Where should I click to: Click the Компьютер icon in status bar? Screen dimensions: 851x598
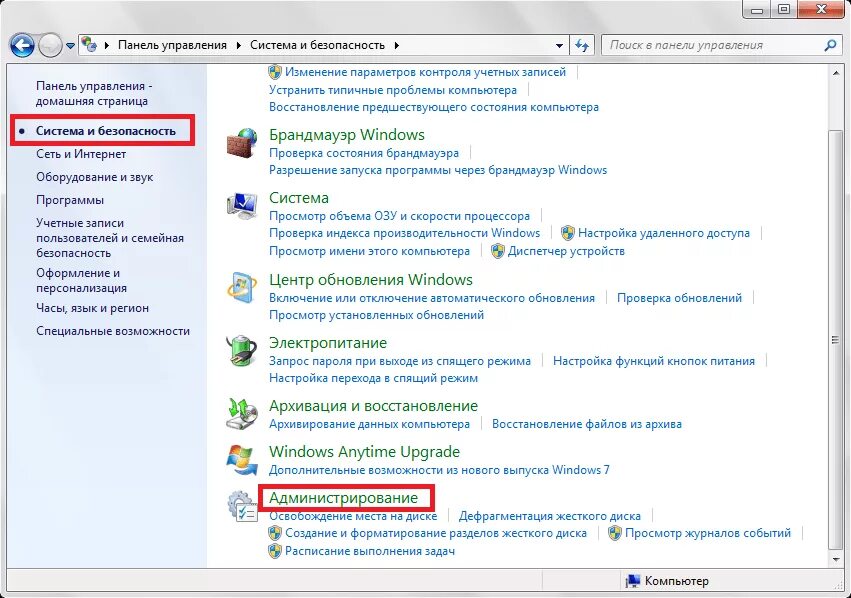click(633, 581)
